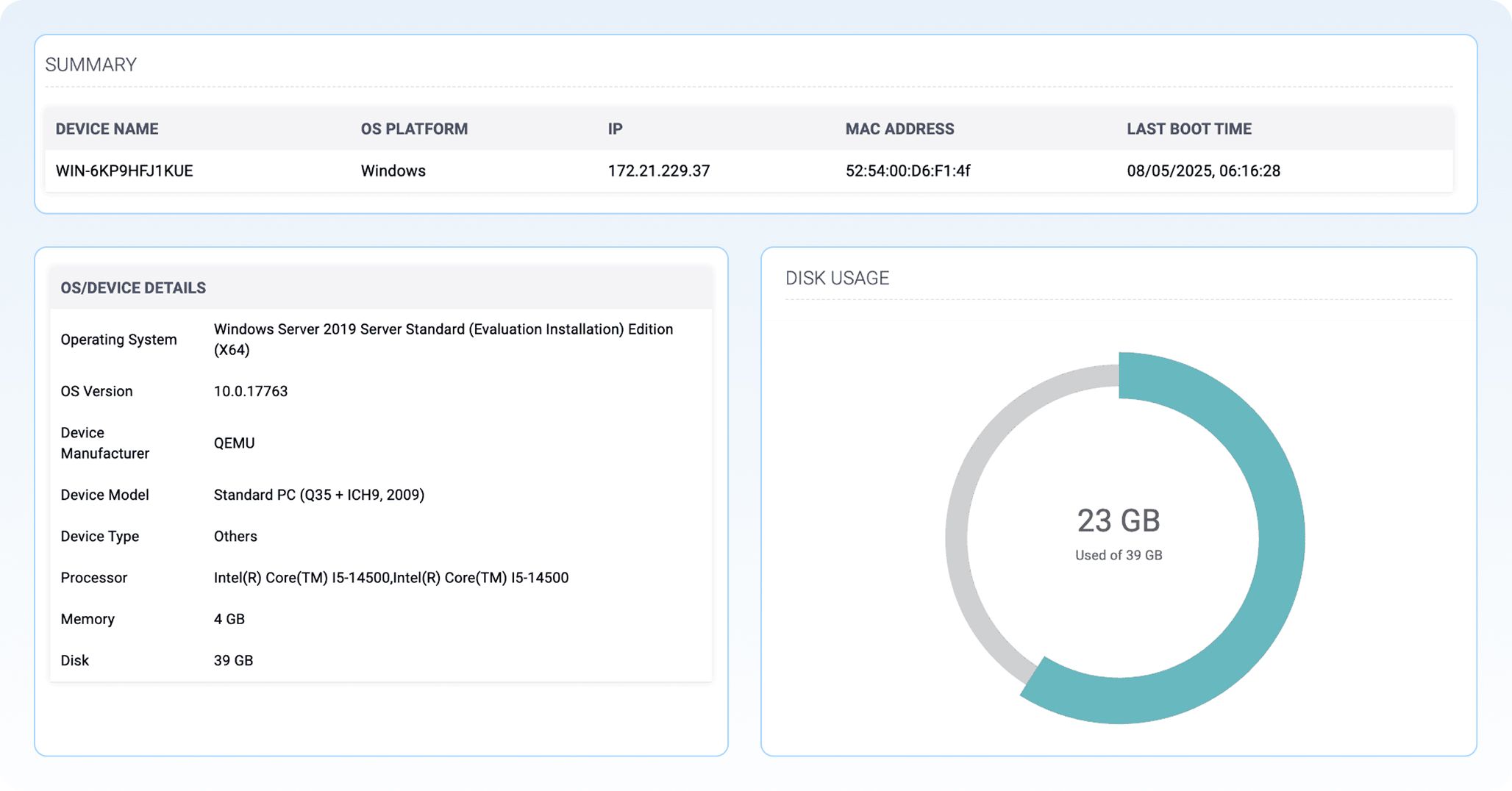This screenshot has height=791, width=1512.
Task: Click the OS/DEVICE DETAILS panel title
Action: [132, 287]
